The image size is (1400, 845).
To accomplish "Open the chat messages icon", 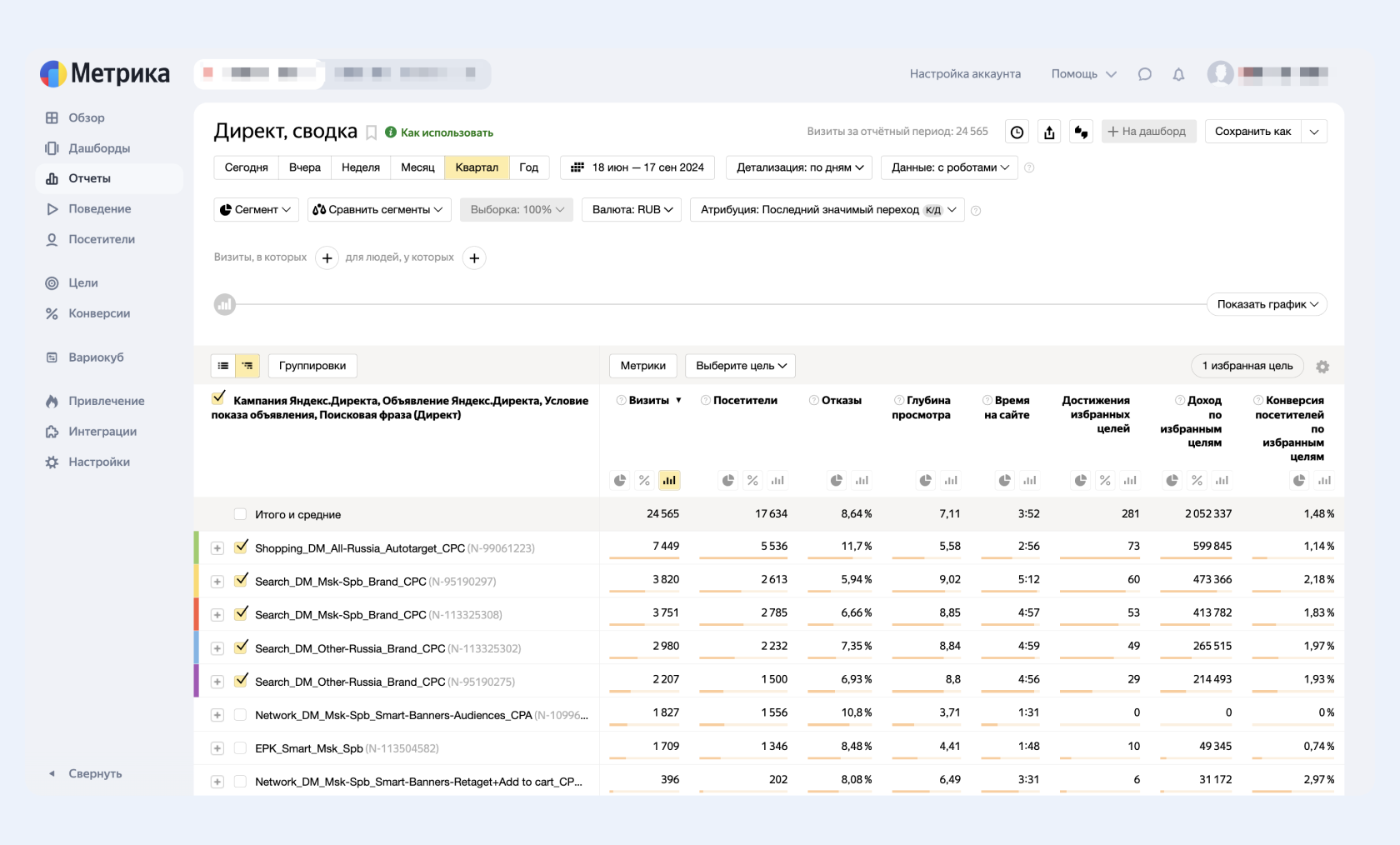I will 1144,74.
